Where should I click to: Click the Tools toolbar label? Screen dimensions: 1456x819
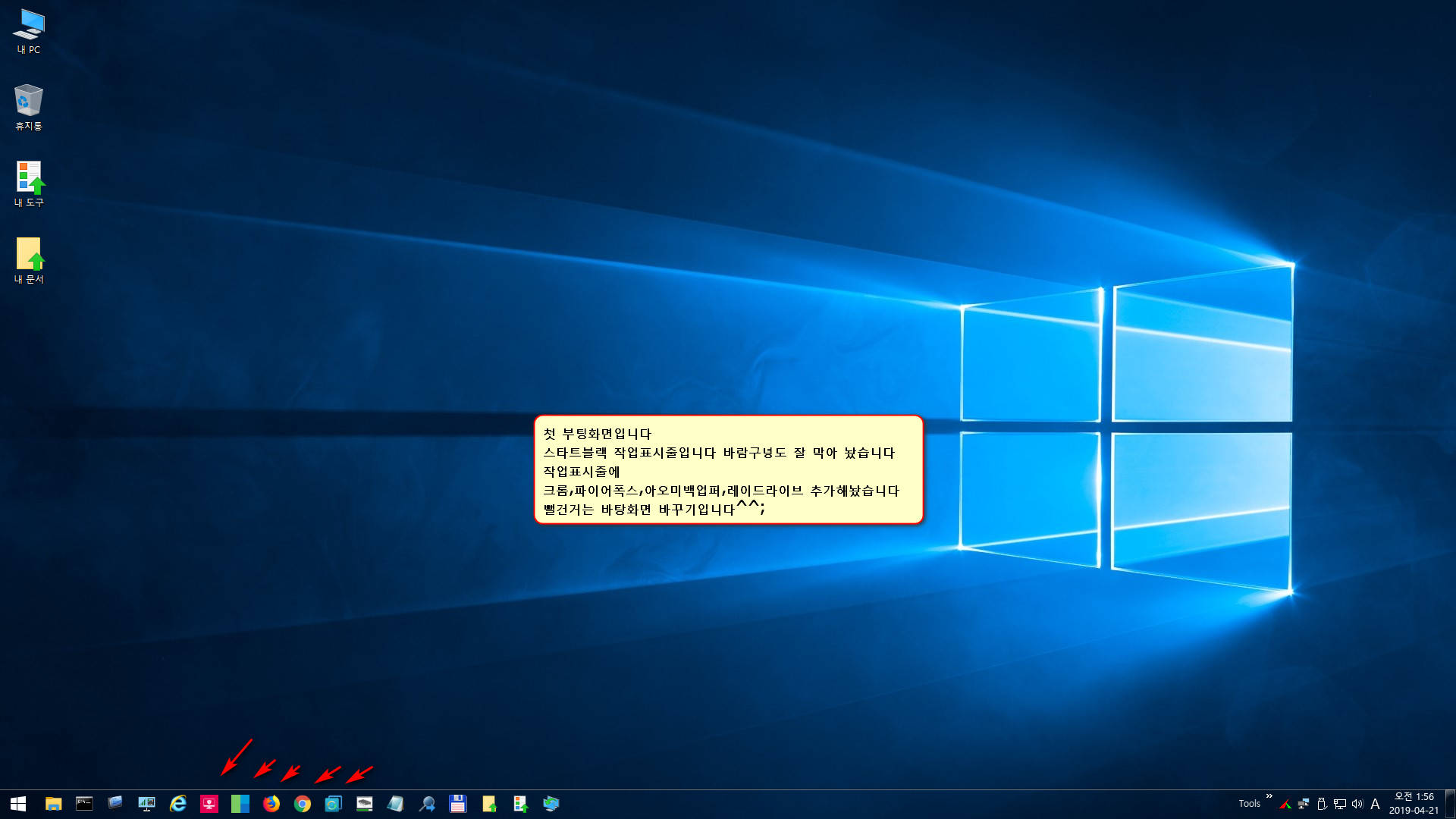[x=1249, y=804]
